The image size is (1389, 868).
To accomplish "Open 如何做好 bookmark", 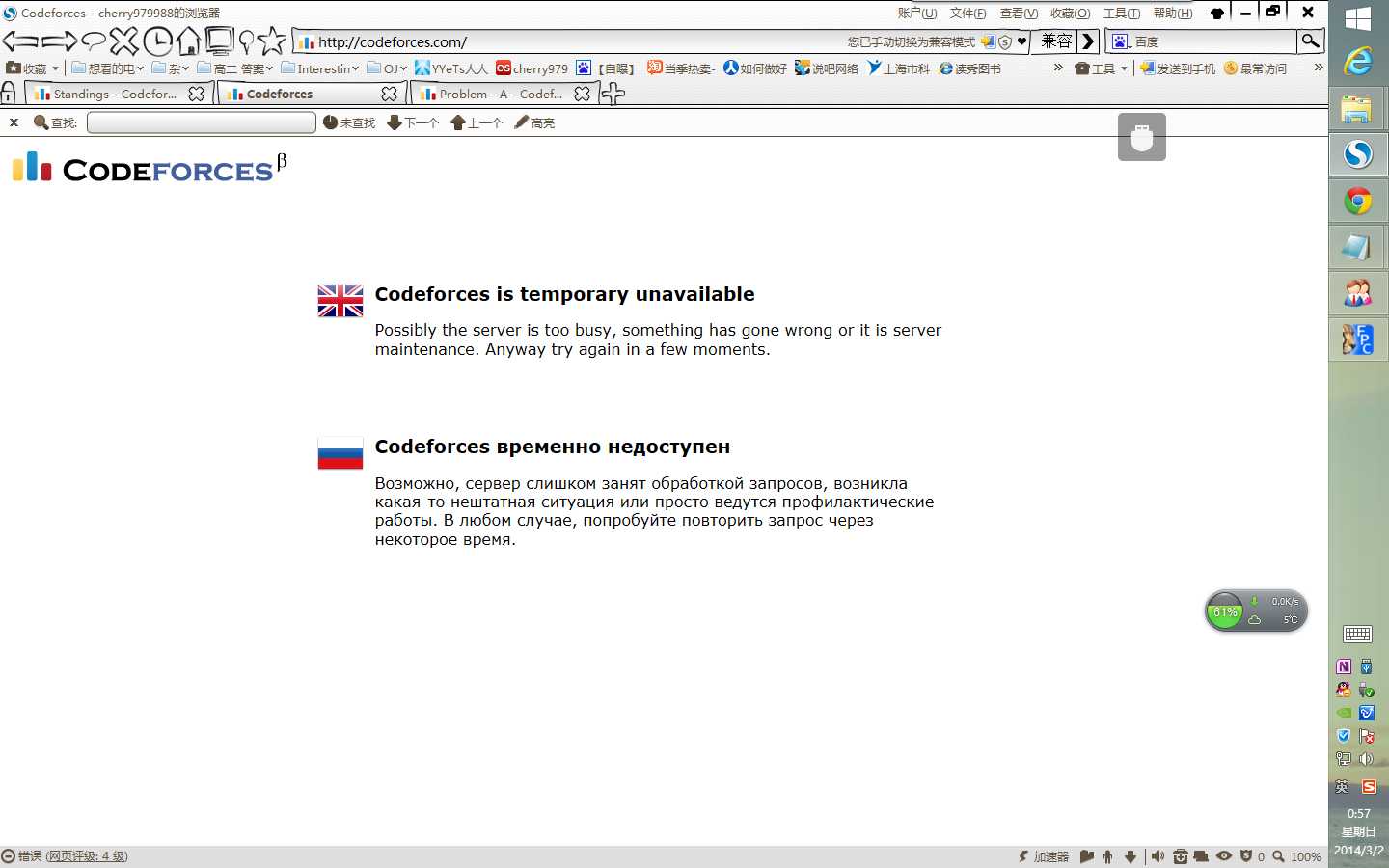I will tap(754, 68).
